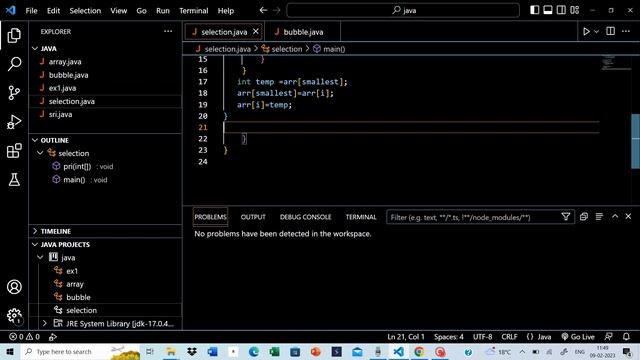Open the OUTPUT panel tab
Image resolution: width=640 pixels, height=360 pixels.
click(253, 217)
